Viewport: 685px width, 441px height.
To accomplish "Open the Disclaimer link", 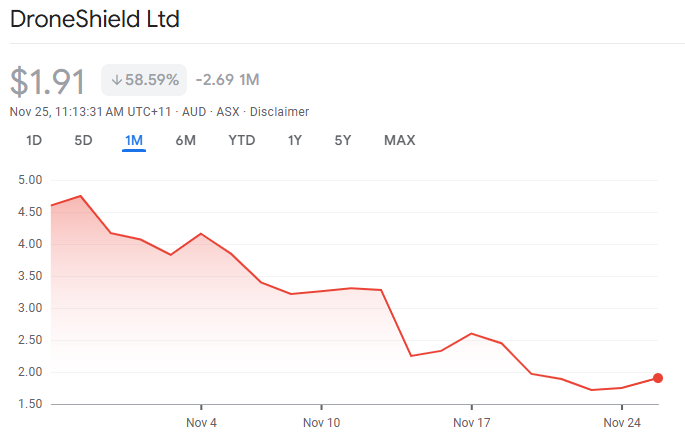I will click(x=279, y=112).
